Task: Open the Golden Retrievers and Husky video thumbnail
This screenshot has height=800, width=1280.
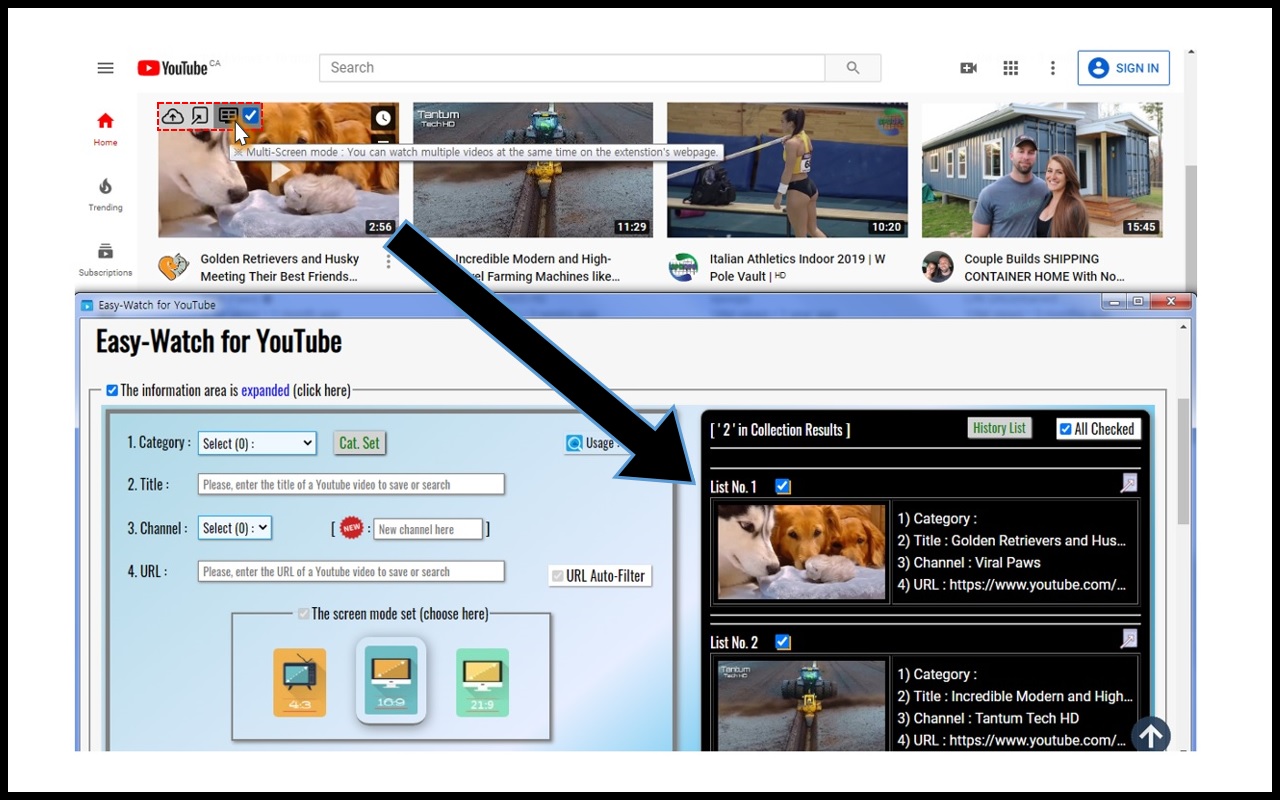Action: pyautogui.click(x=278, y=170)
